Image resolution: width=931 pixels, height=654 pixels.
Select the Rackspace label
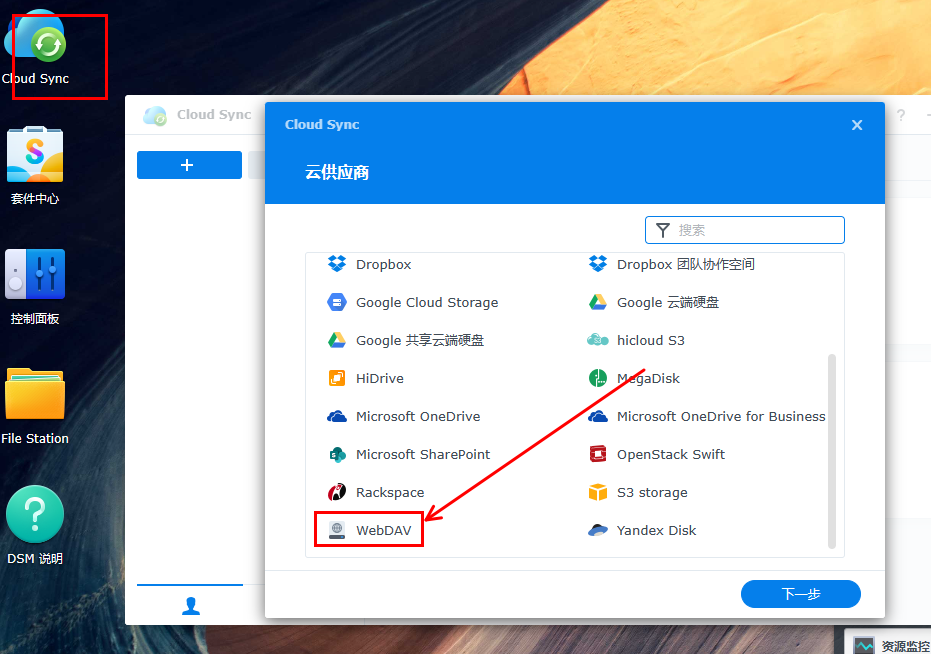pyautogui.click(x=390, y=492)
